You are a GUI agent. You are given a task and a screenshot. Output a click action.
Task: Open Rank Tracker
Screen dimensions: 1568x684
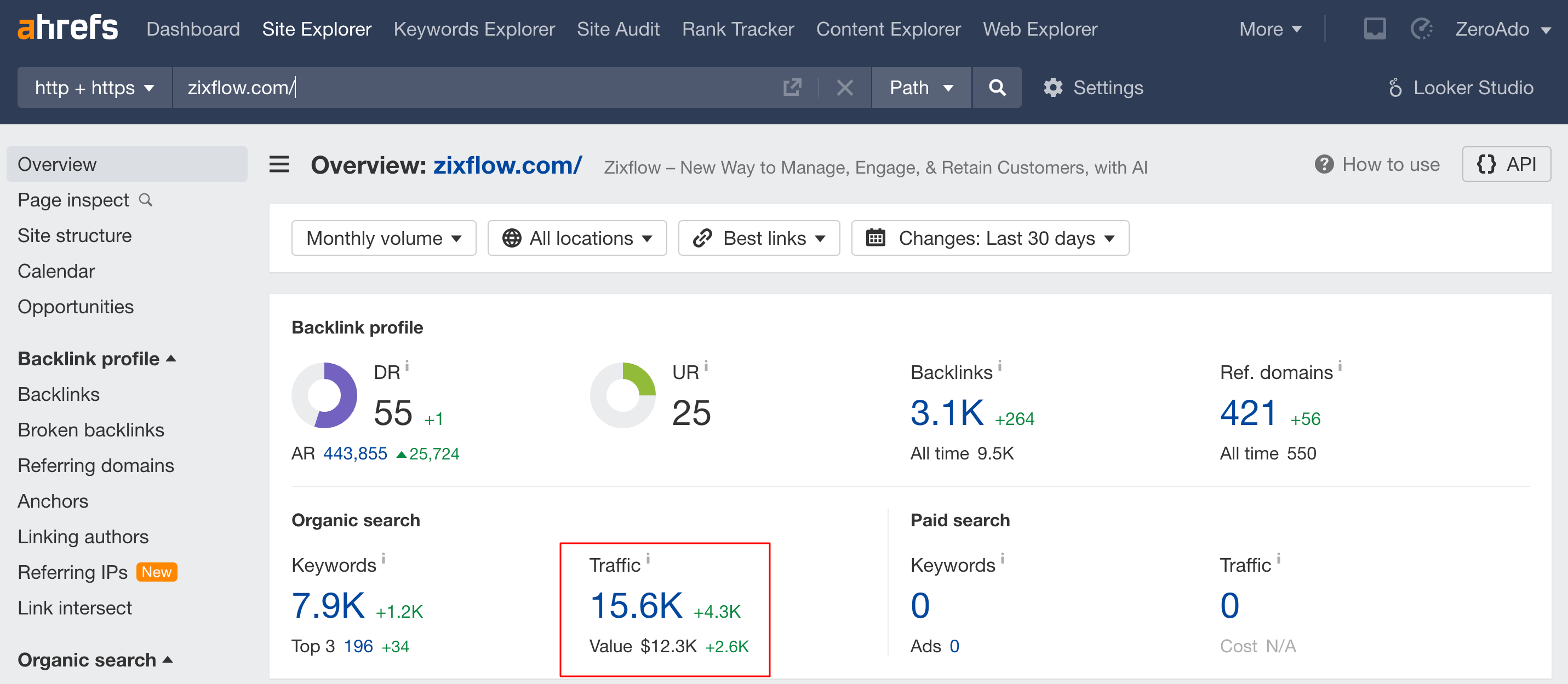coord(738,28)
